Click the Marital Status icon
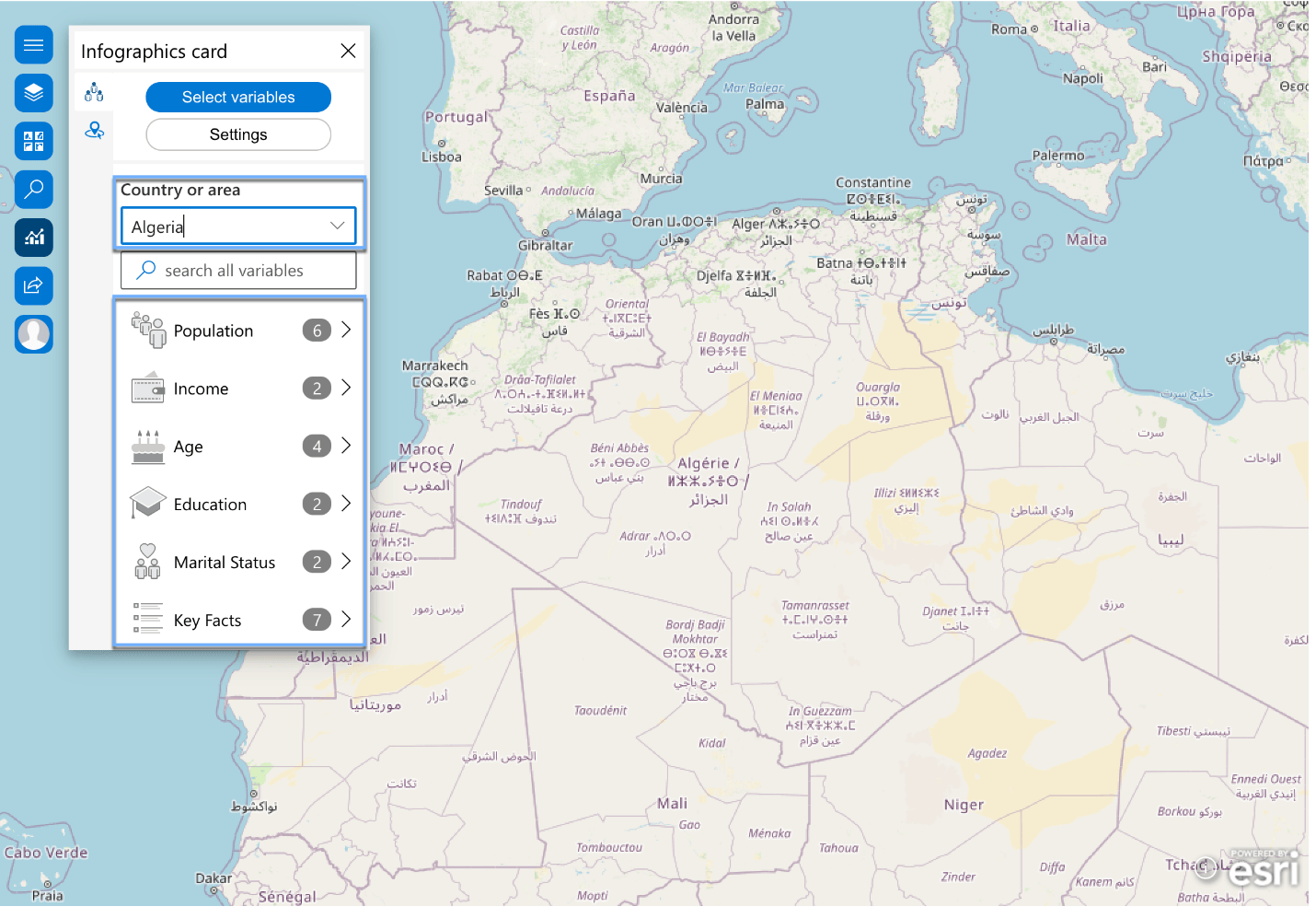Image resolution: width=1316 pixels, height=918 pixels. point(148,562)
